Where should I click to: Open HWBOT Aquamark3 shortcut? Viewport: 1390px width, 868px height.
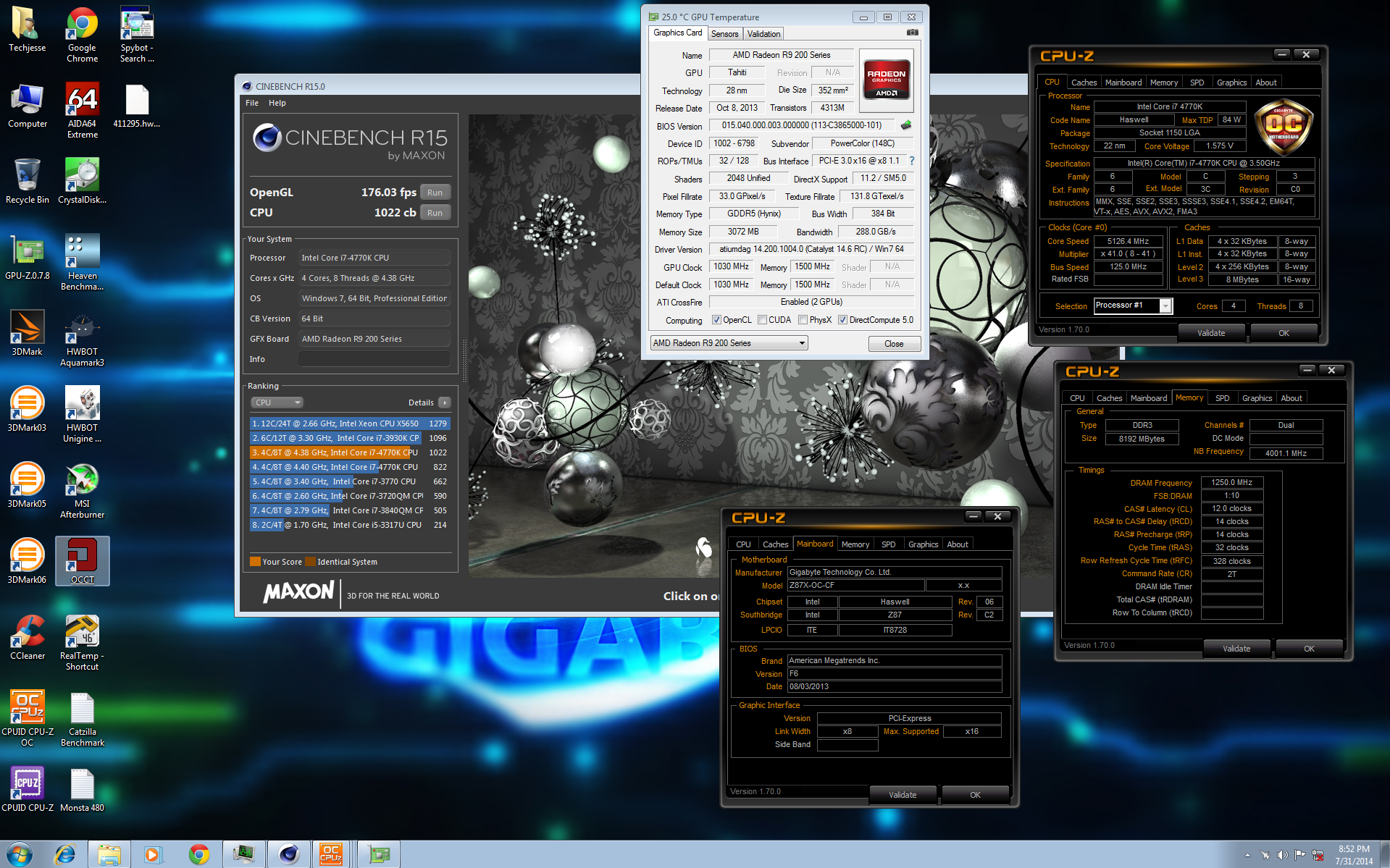click(x=82, y=339)
